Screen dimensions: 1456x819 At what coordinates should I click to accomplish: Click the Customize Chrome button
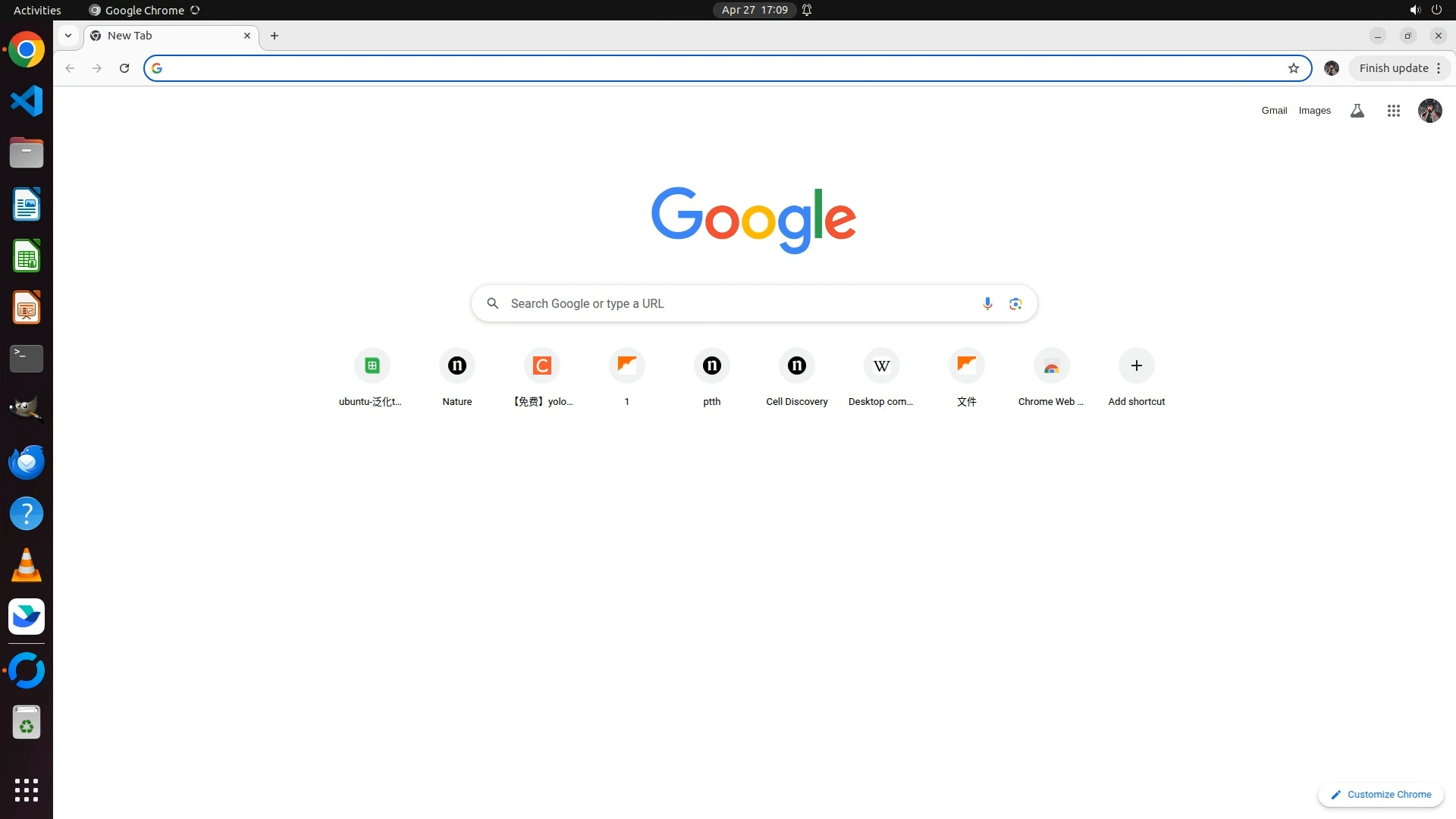point(1381,794)
